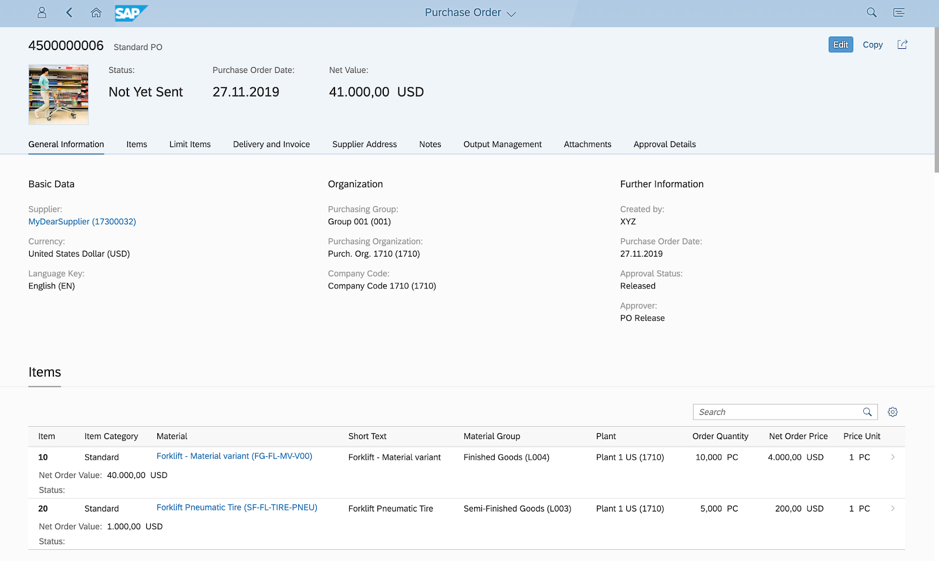Screen dimensions: 939x561
Task: Click the PO Release approver value
Action: [643, 318]
